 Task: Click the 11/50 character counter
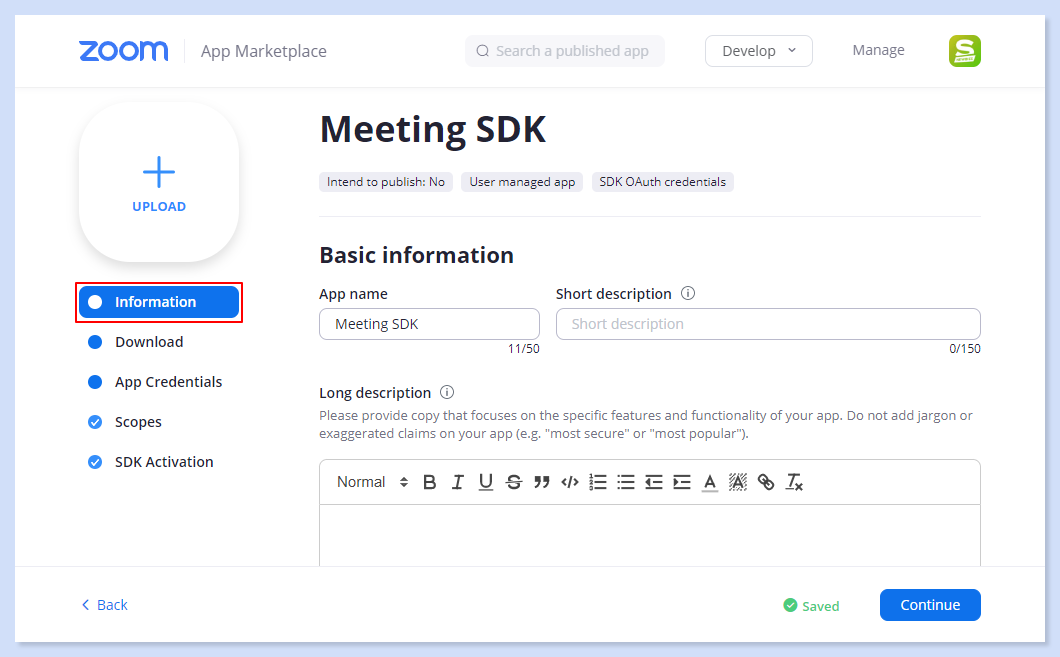524,349
